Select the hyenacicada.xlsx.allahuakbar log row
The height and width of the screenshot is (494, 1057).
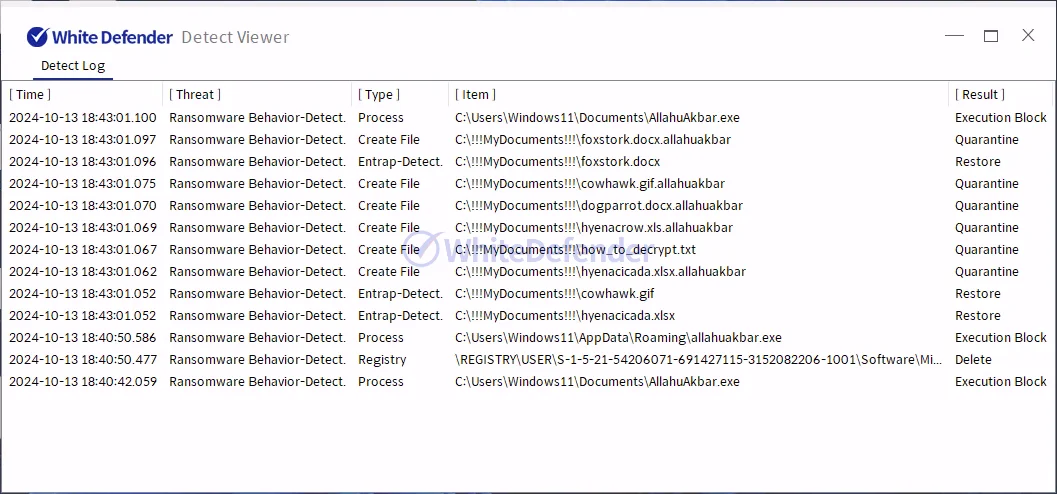click(x=600, y=272)
